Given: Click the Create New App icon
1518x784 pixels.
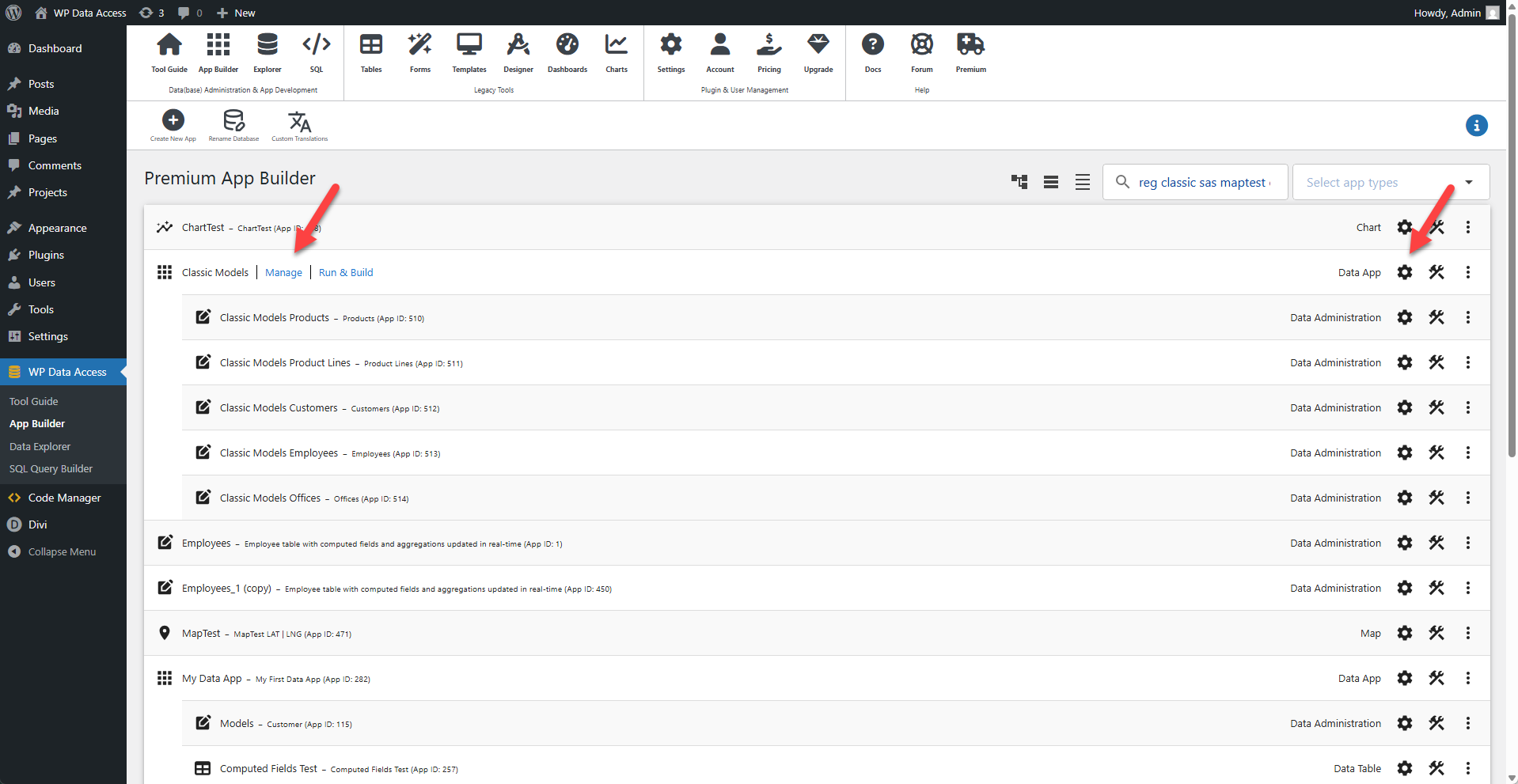Looking at the screenshot, I should tap(173, 121).
